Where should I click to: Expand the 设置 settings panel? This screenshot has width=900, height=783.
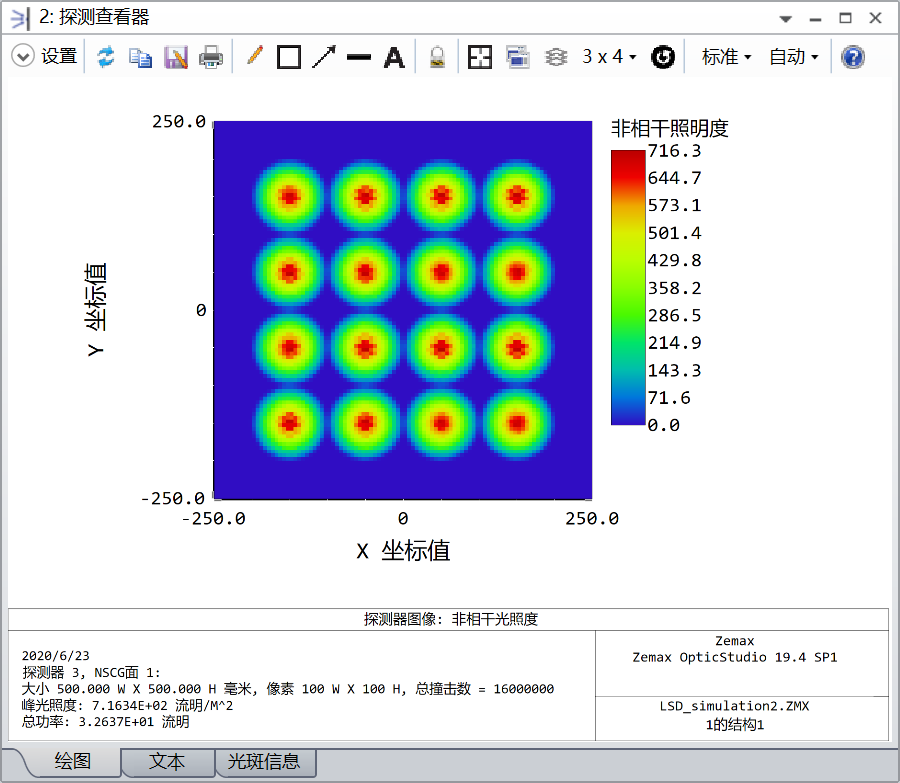23,57
